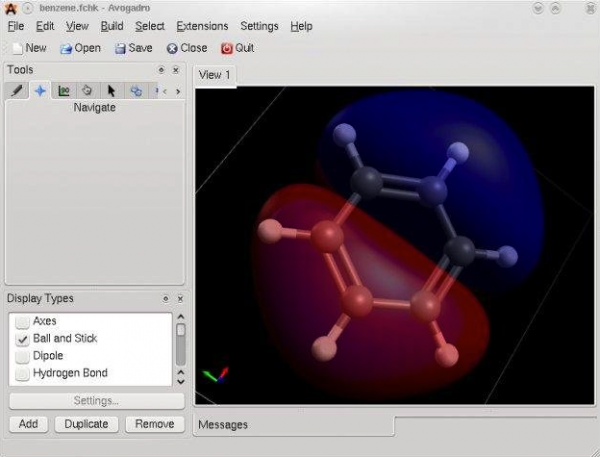The image size is (600, 457).
Task: Float the Display Types panel
Action: (x=166, y=299)
